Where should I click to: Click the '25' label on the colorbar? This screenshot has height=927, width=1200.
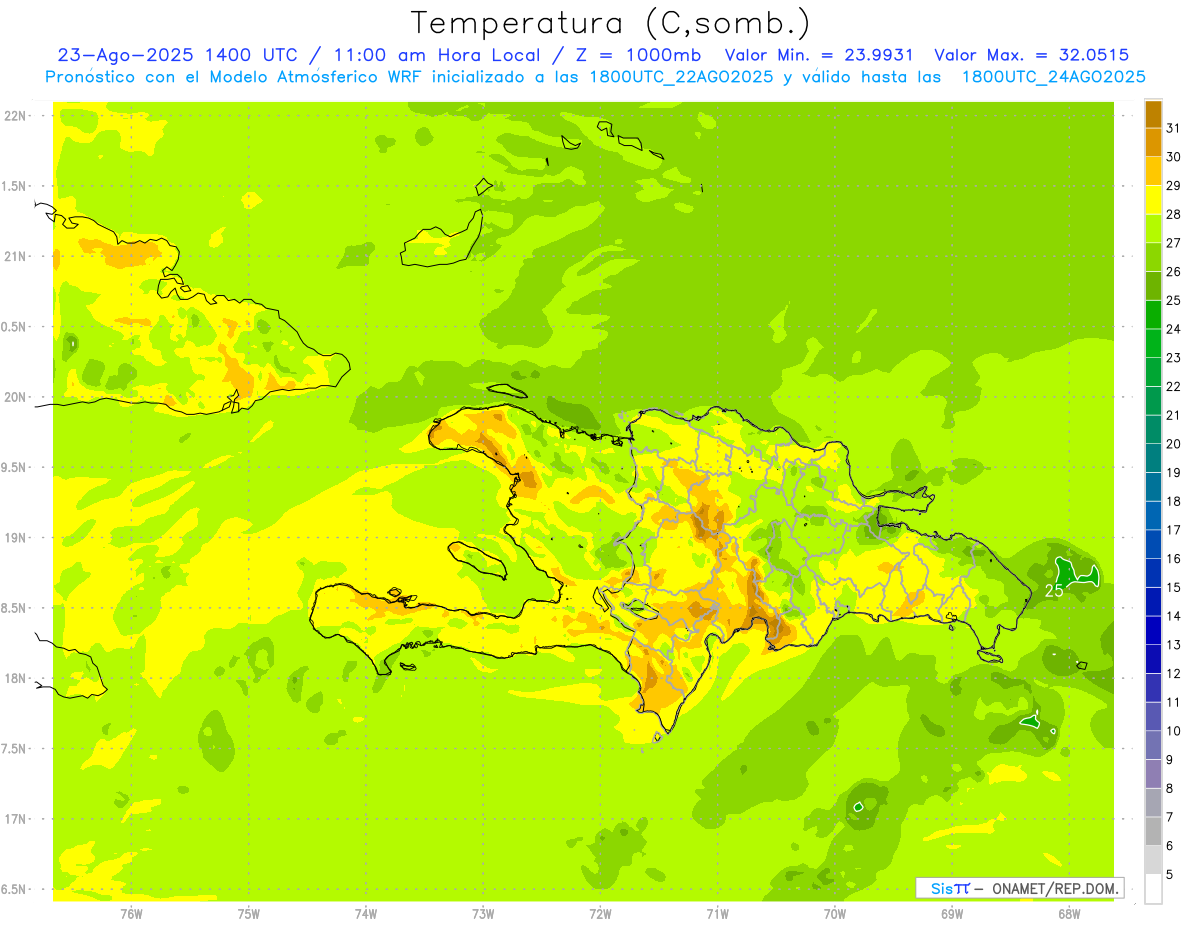(1174, 300)
